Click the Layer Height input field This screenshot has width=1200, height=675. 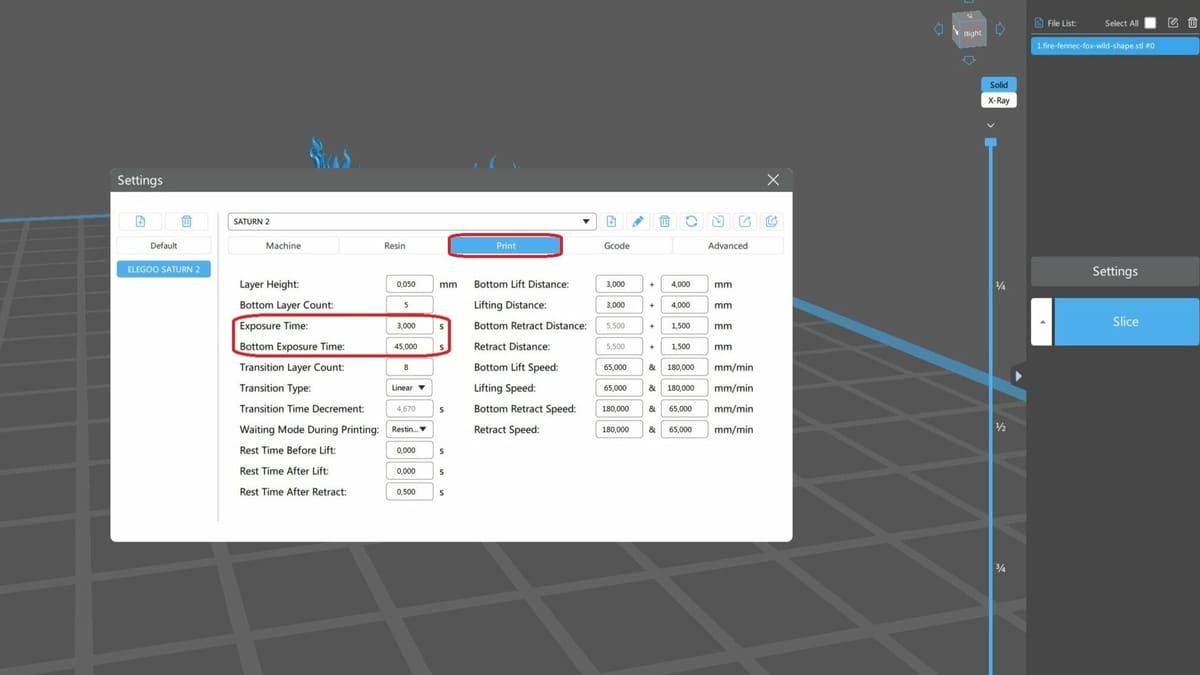tap(409, 284)
